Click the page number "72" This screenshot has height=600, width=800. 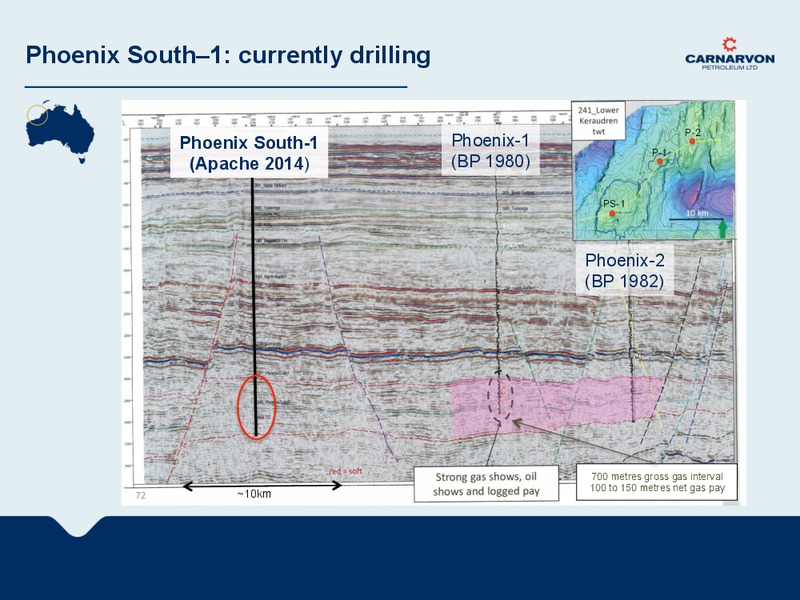pyautogui.click(x=141, y=495)
